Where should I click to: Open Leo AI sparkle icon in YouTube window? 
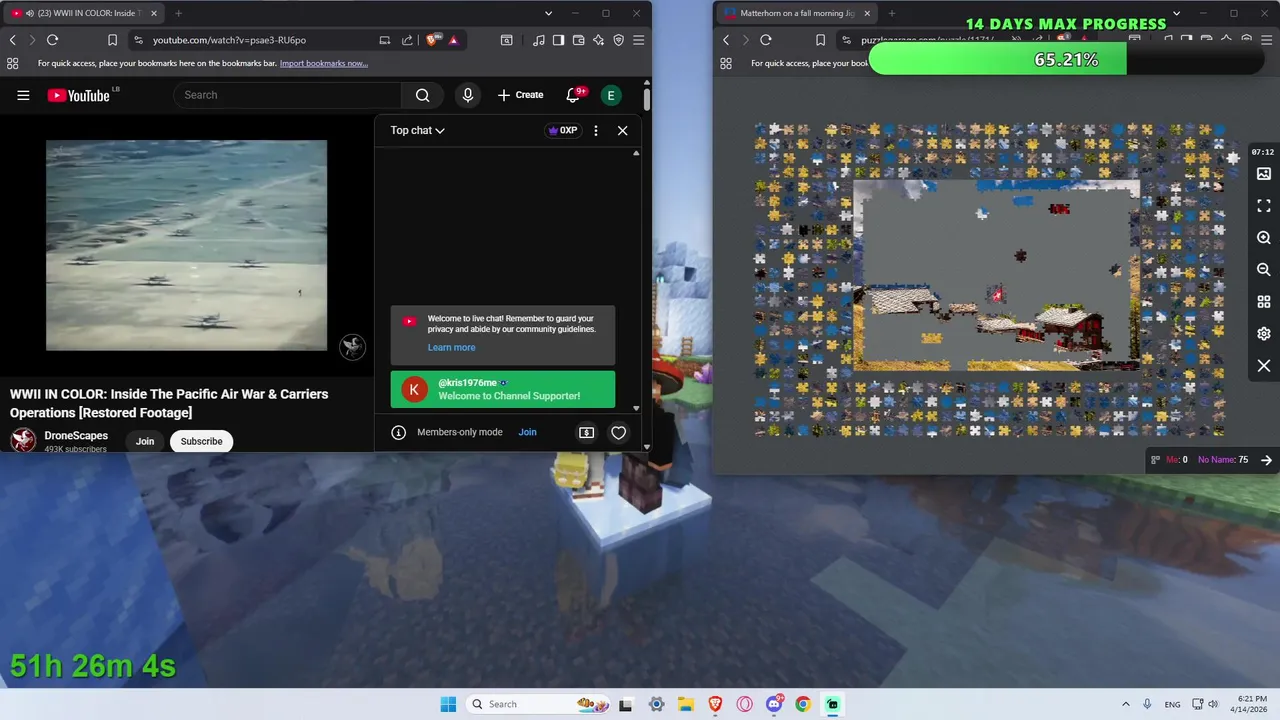point(598,40)
